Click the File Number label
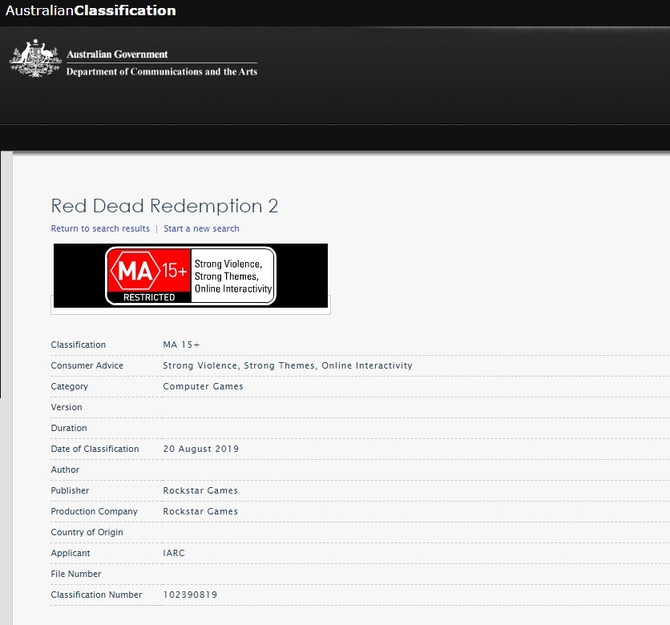This screenshot has height=625, width=670. point(76,574)
